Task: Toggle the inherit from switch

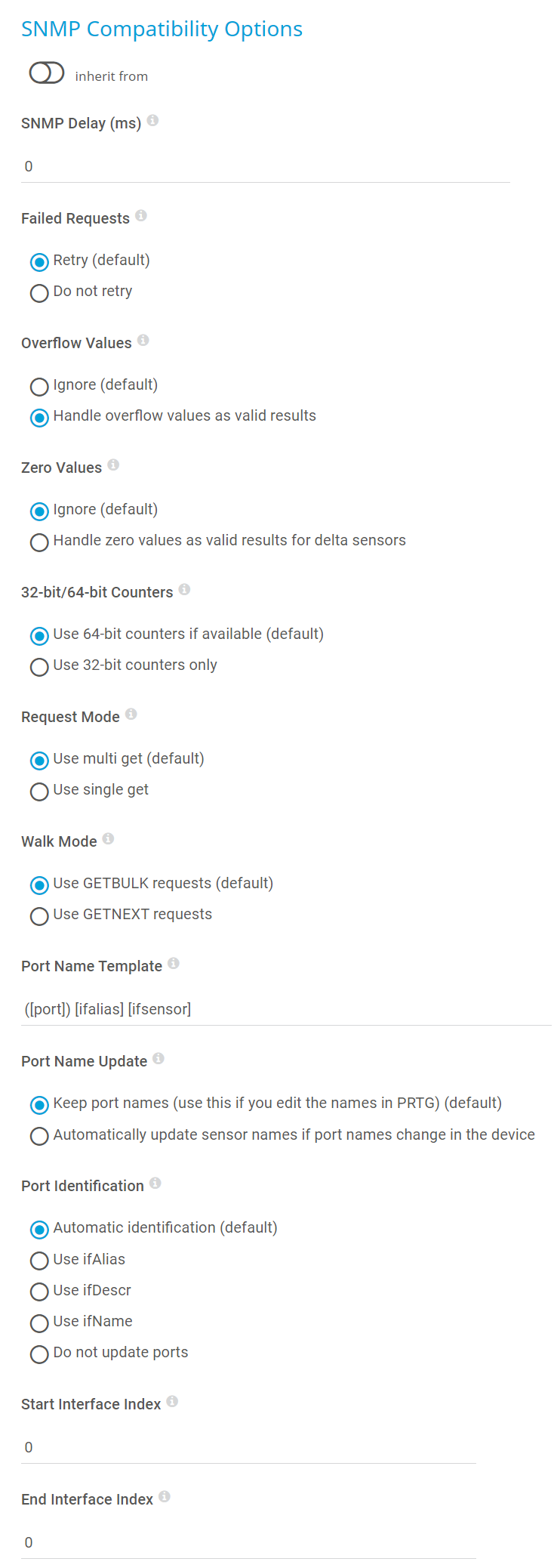Action: coord(47,73)
